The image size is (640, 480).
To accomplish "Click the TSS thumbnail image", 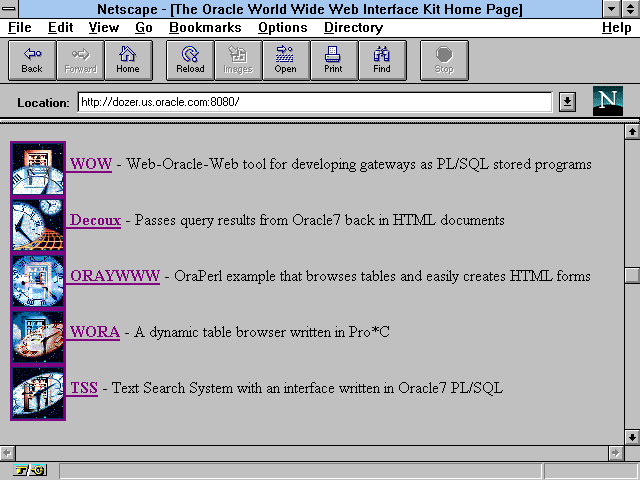I will (x=38, y=392).
